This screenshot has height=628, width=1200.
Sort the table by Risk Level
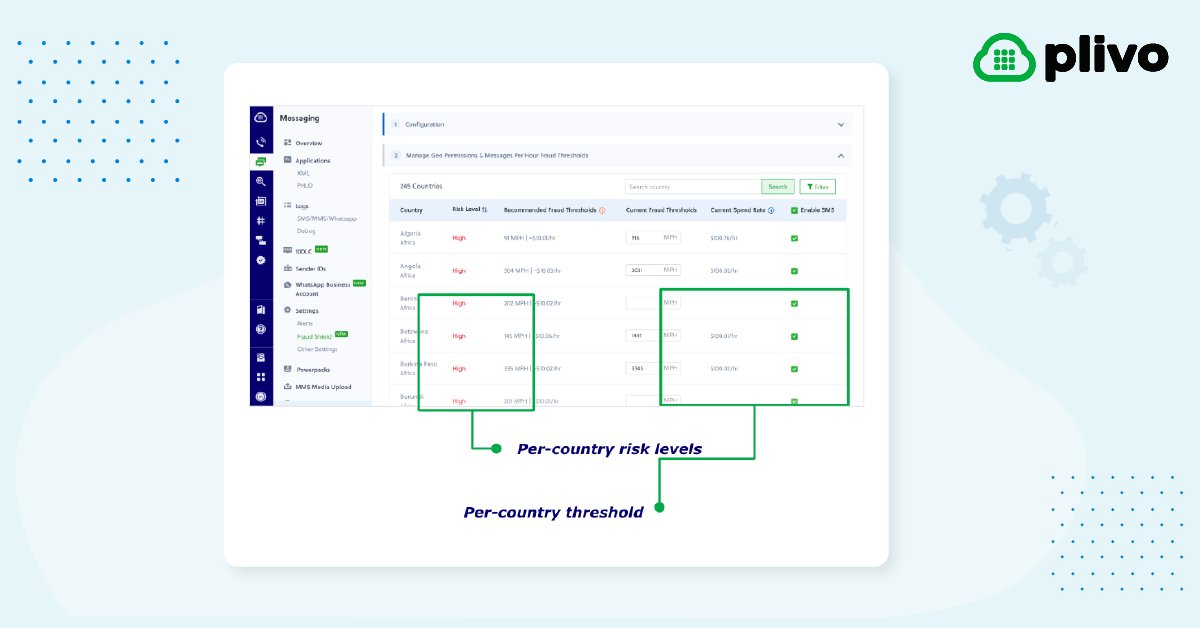coord(485,210)
